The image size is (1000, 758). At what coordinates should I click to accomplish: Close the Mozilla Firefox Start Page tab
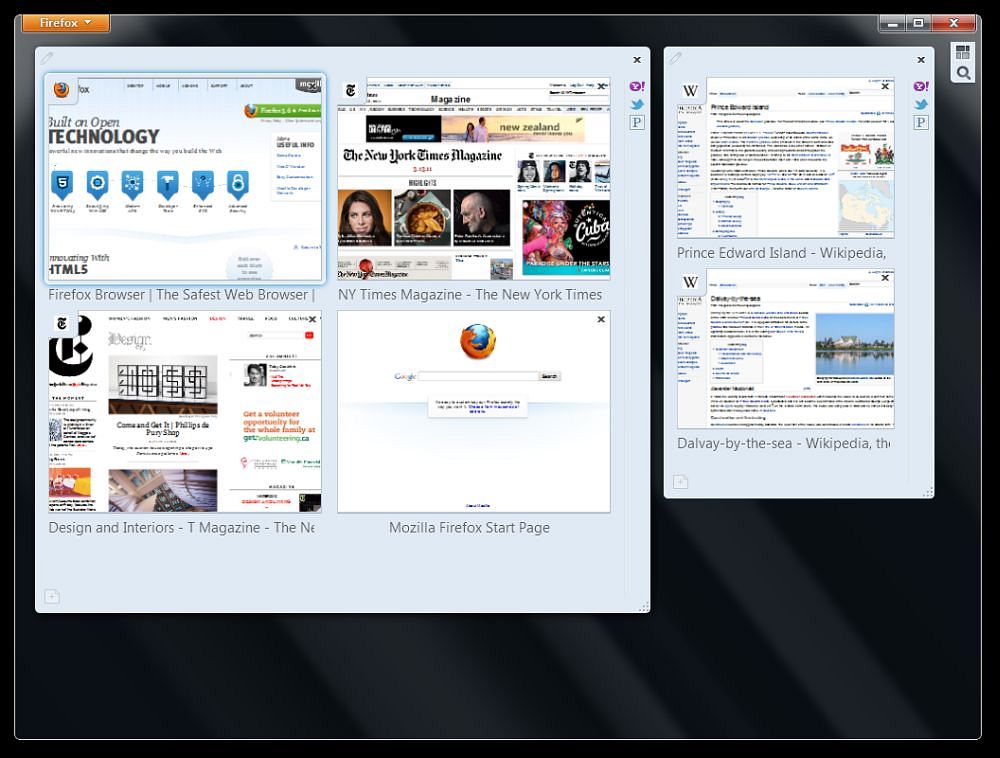pyautogui.click(x=601, y=320)
